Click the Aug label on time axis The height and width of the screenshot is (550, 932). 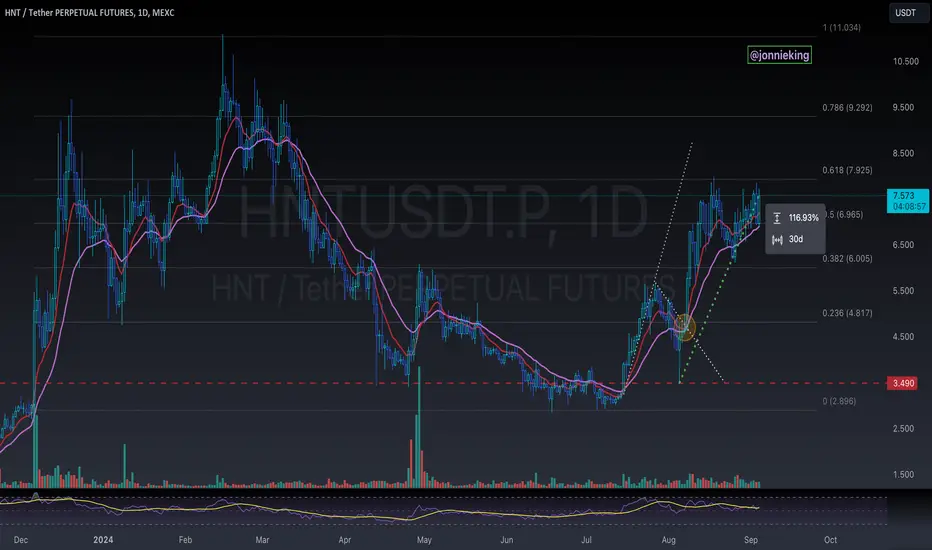(x=669, y=540)
